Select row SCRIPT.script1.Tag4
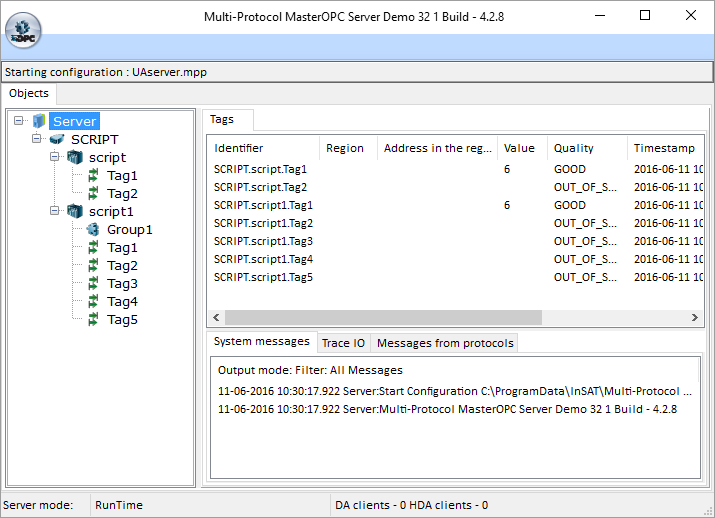 pyautogui.click(x=456, y=259)
